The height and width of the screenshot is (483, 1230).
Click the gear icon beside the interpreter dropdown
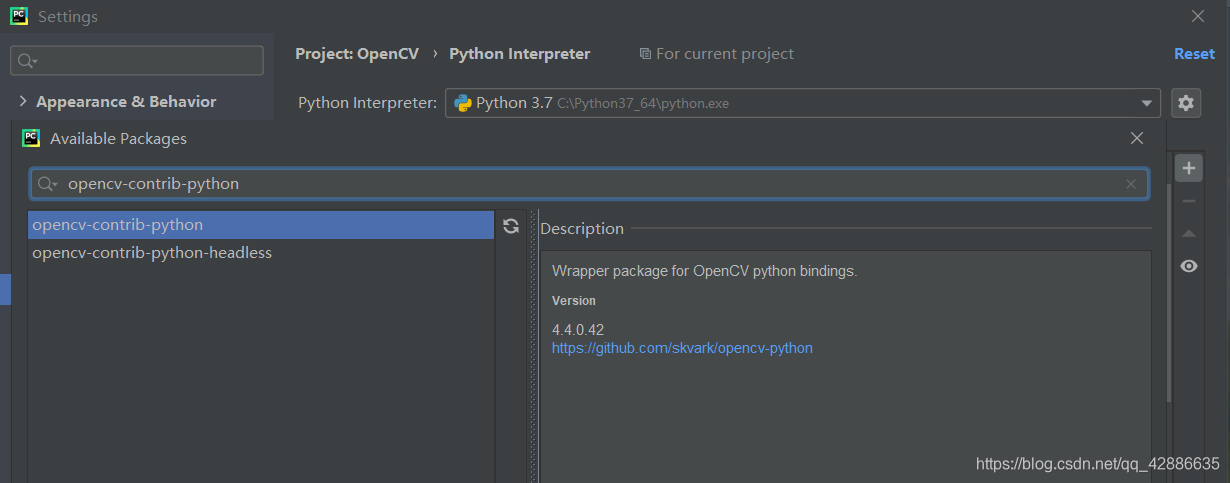(x=1186, y=103)
